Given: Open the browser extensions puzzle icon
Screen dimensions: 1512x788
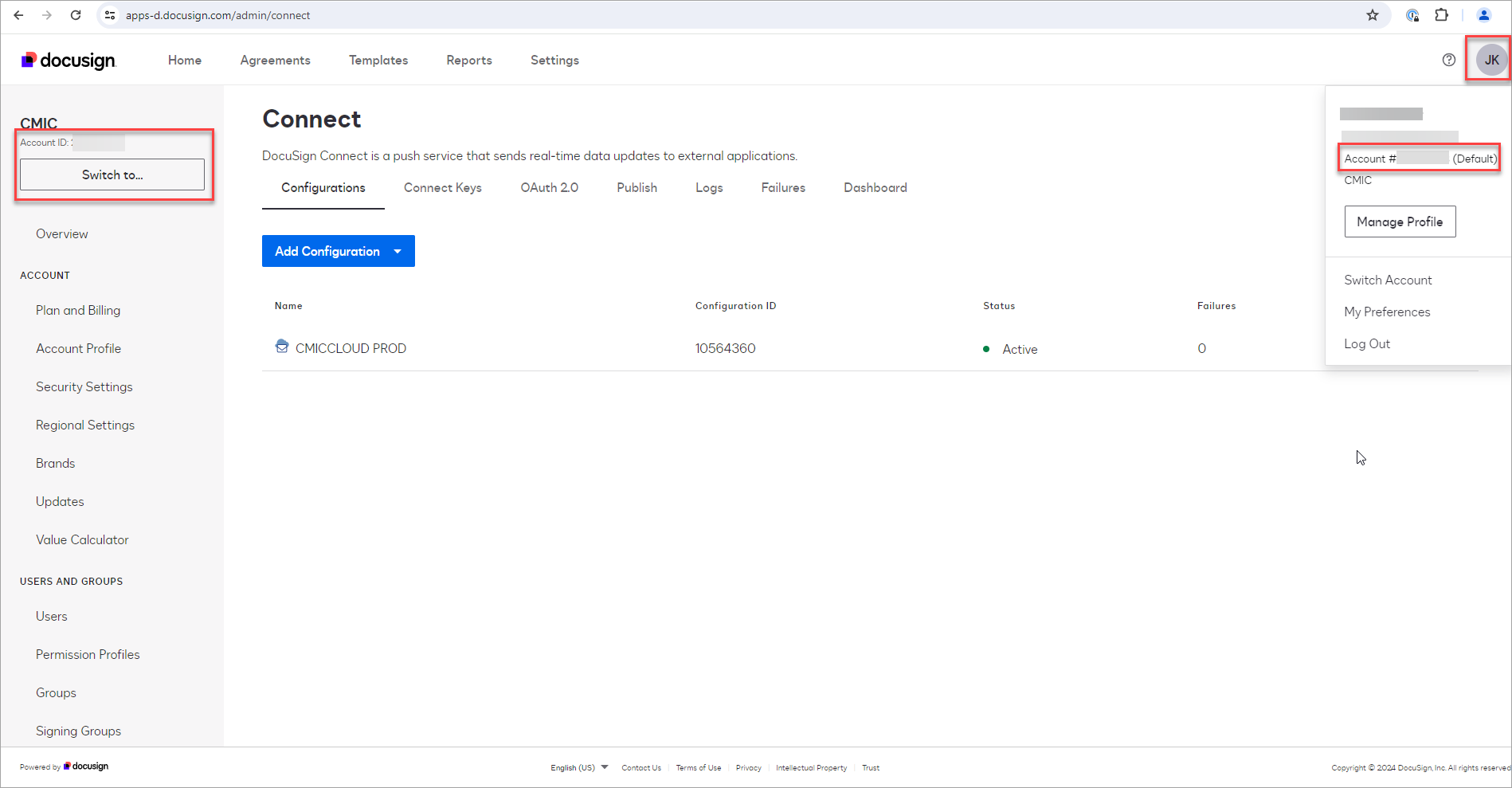Looking at the screenshot, I should point(1441,15).
